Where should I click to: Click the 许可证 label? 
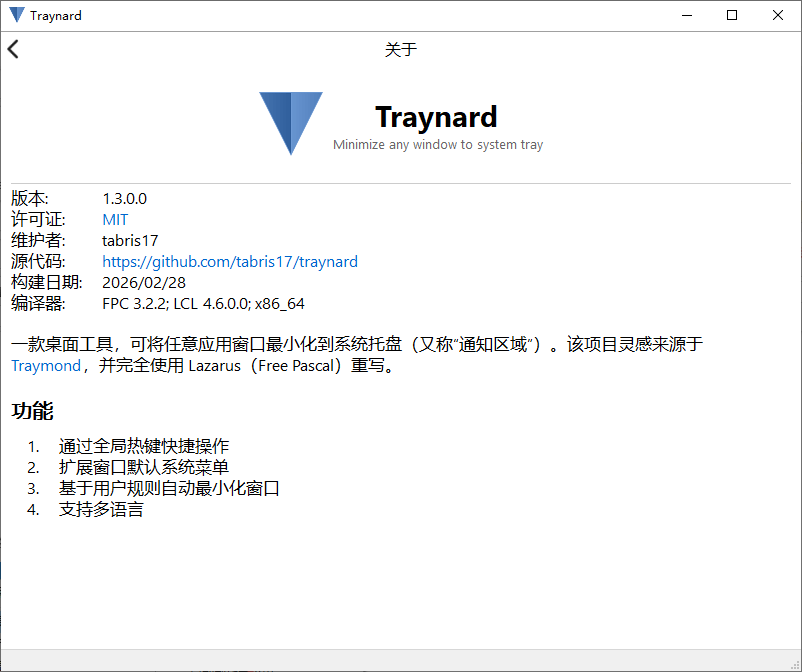[34, 219]
